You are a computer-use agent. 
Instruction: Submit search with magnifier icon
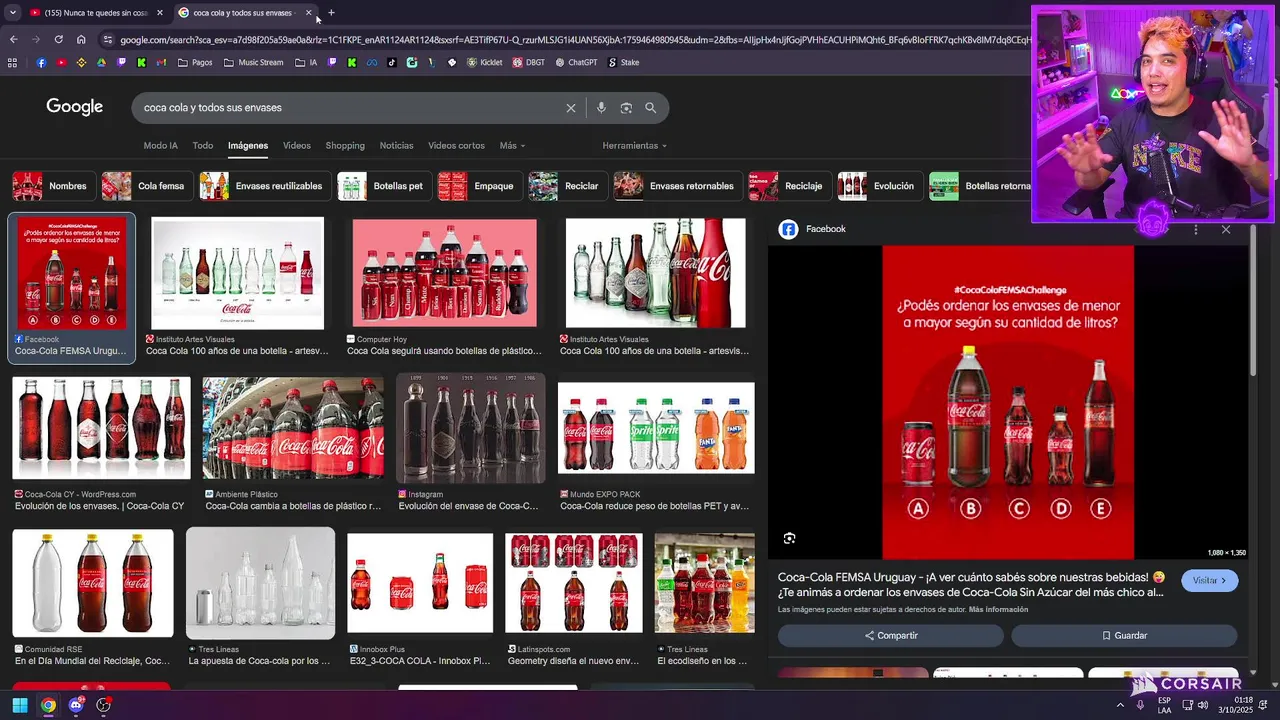(x=650, y=108)
